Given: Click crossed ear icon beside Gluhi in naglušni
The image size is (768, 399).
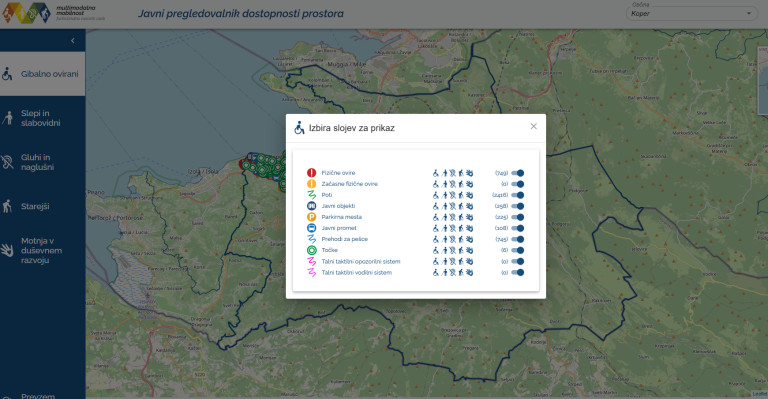Looking at the screenshot, I should [7, 162].
